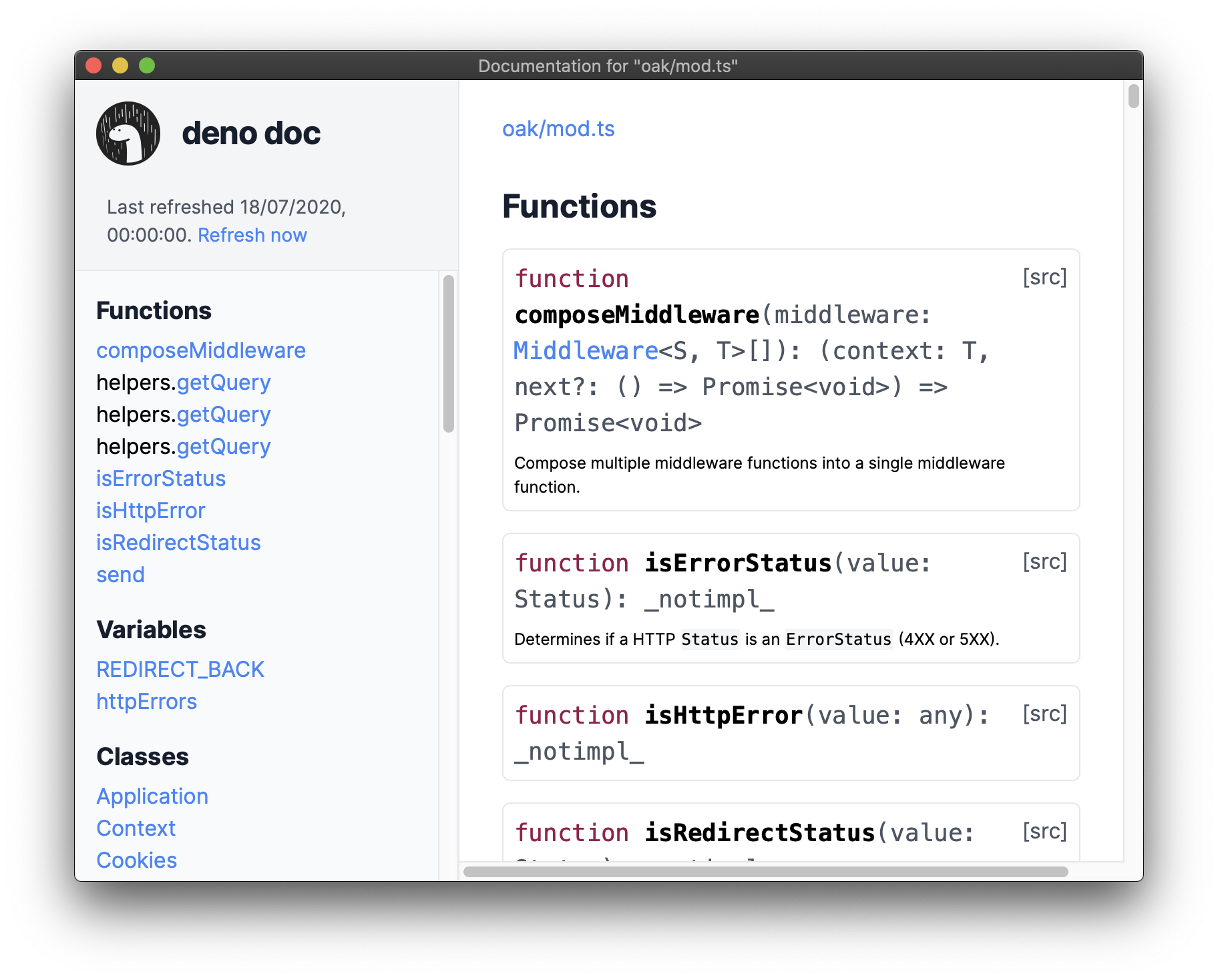The image size is (1218, 980).
Task: Click the ErrorStatus inline code text
Action: [x=839, y=639]
